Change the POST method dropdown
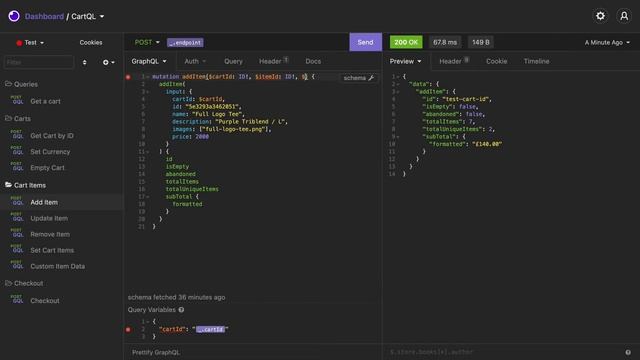 (147, 42)
